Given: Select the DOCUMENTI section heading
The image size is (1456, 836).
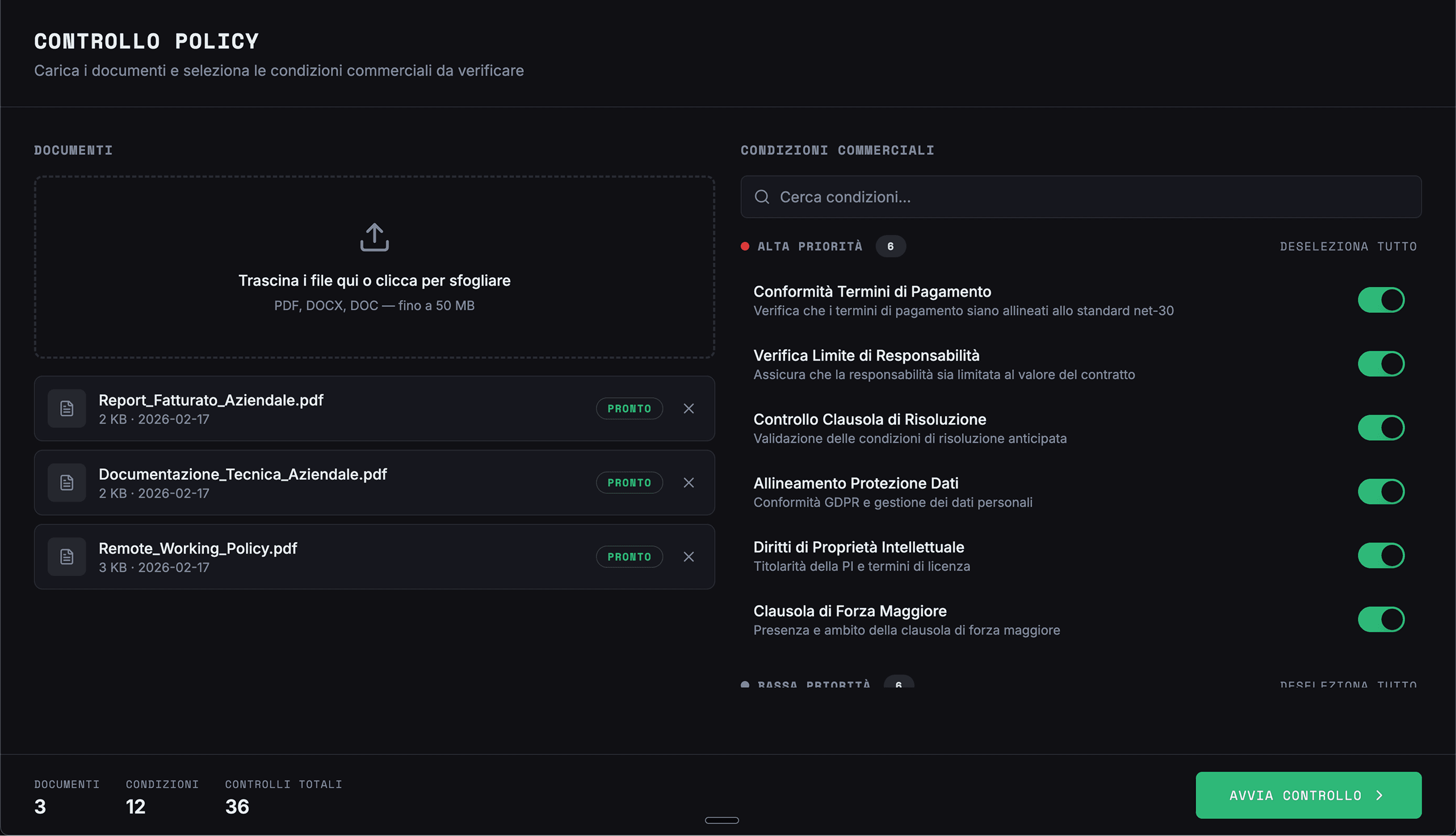Looking at the screenshot, I should click(x=73, y=150).
